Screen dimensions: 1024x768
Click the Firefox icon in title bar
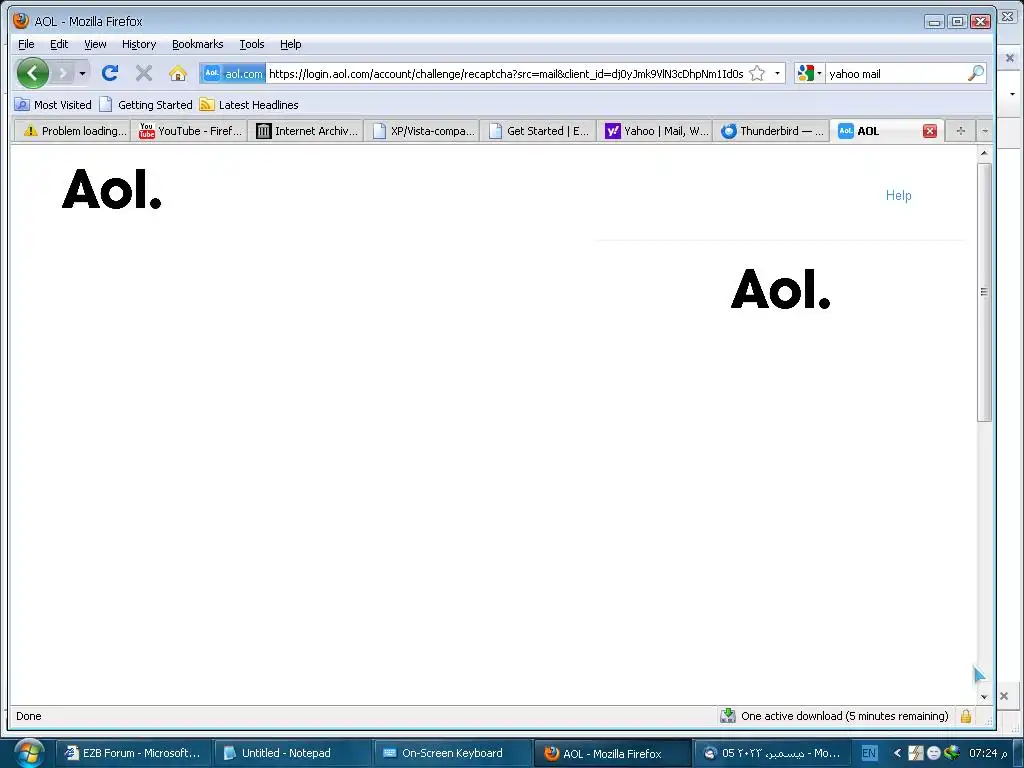[x=21, y=21]
